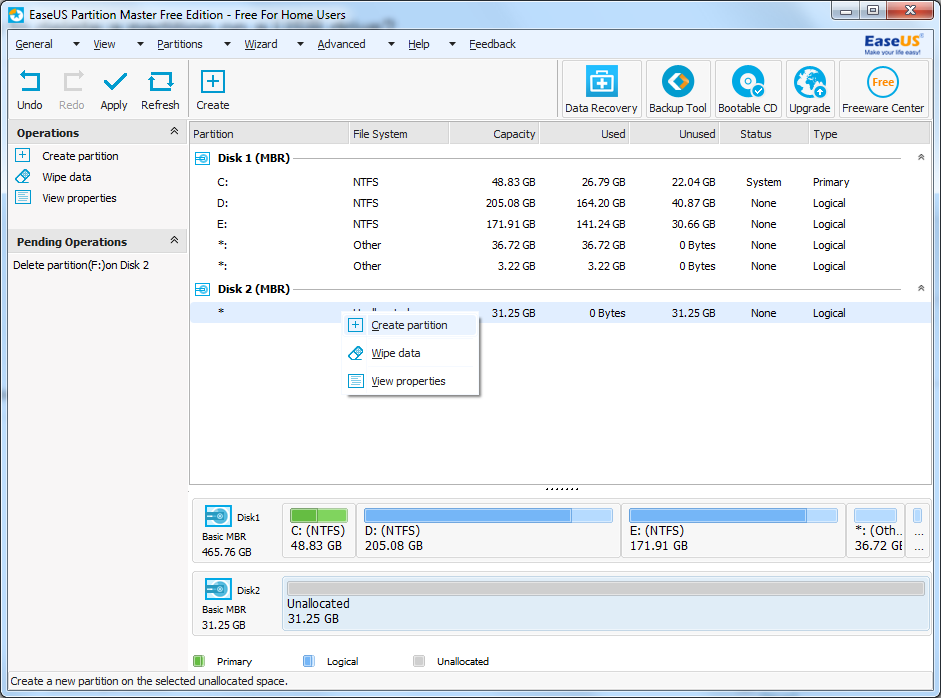941x698 pixels.
Task: Collapse the Pending Operations panel
Action: click(174, 240)
